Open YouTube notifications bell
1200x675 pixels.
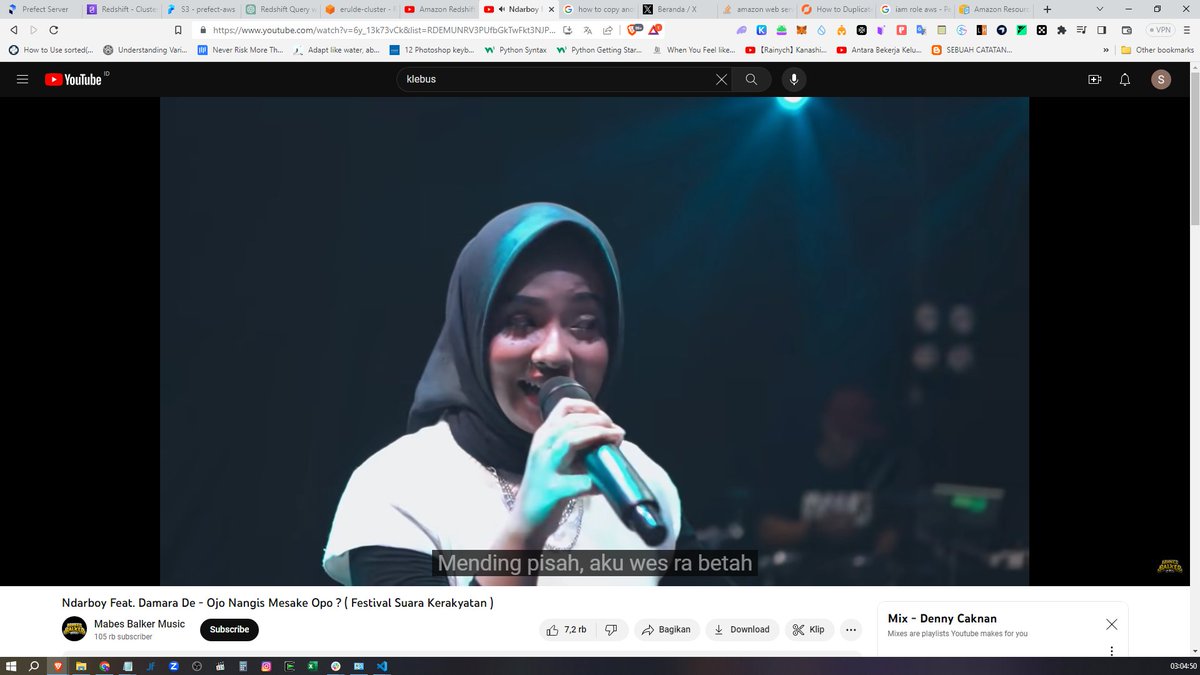pos(1125,79)
